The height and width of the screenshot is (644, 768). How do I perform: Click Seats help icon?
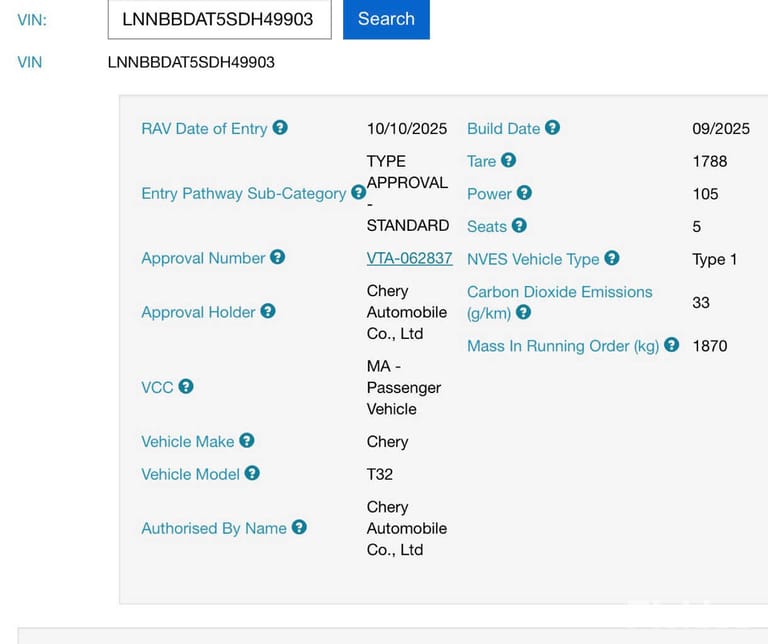pos(519,225)
